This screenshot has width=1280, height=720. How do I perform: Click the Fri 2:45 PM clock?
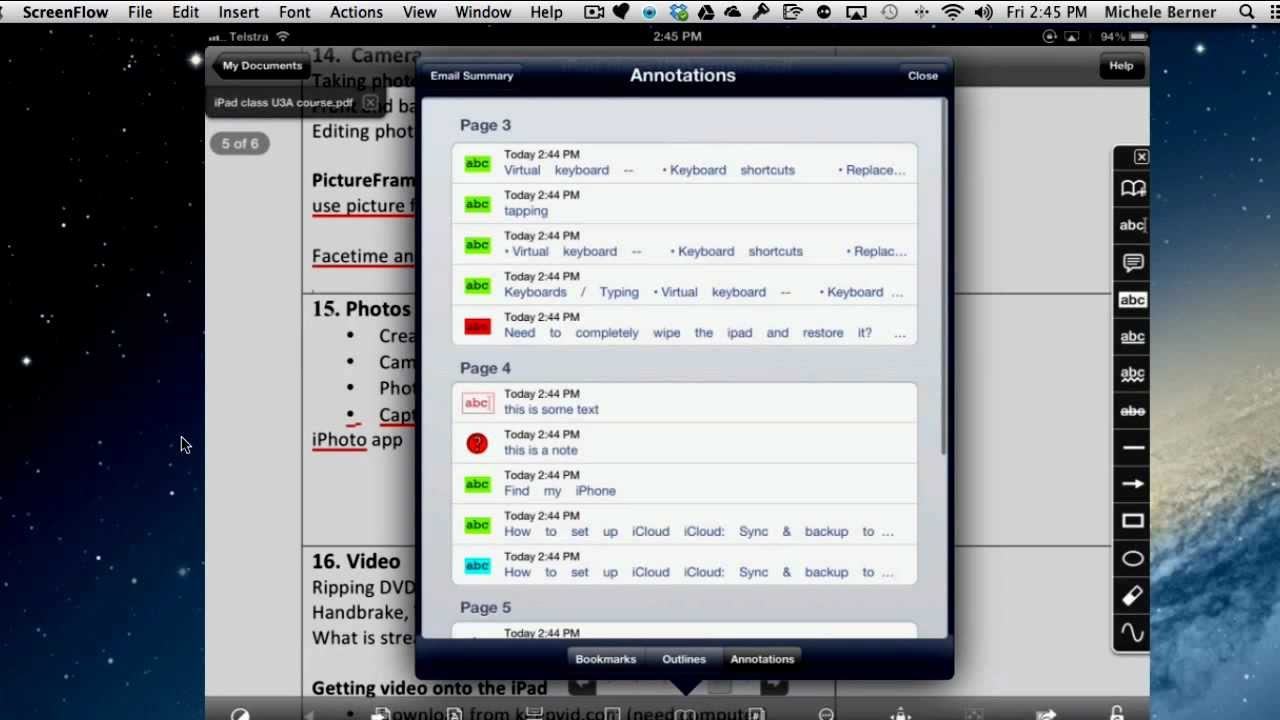[x=1047, y=12]
